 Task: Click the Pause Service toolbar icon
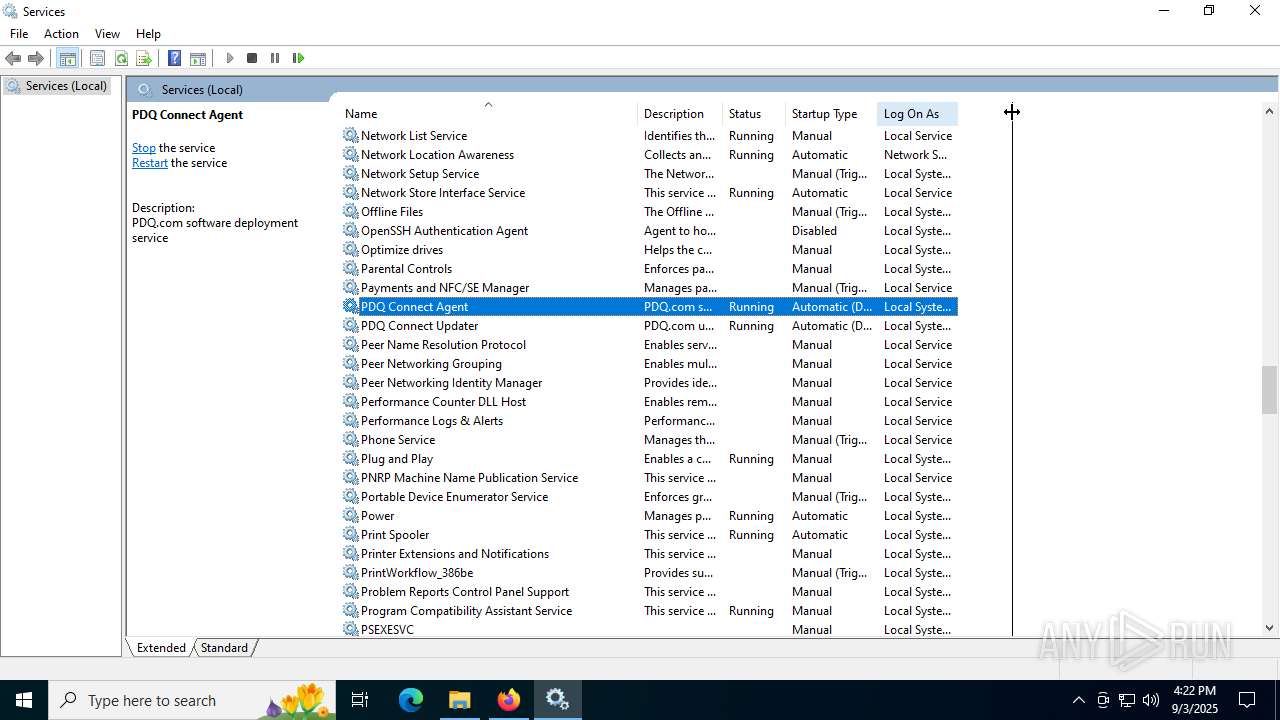[275, 58]
